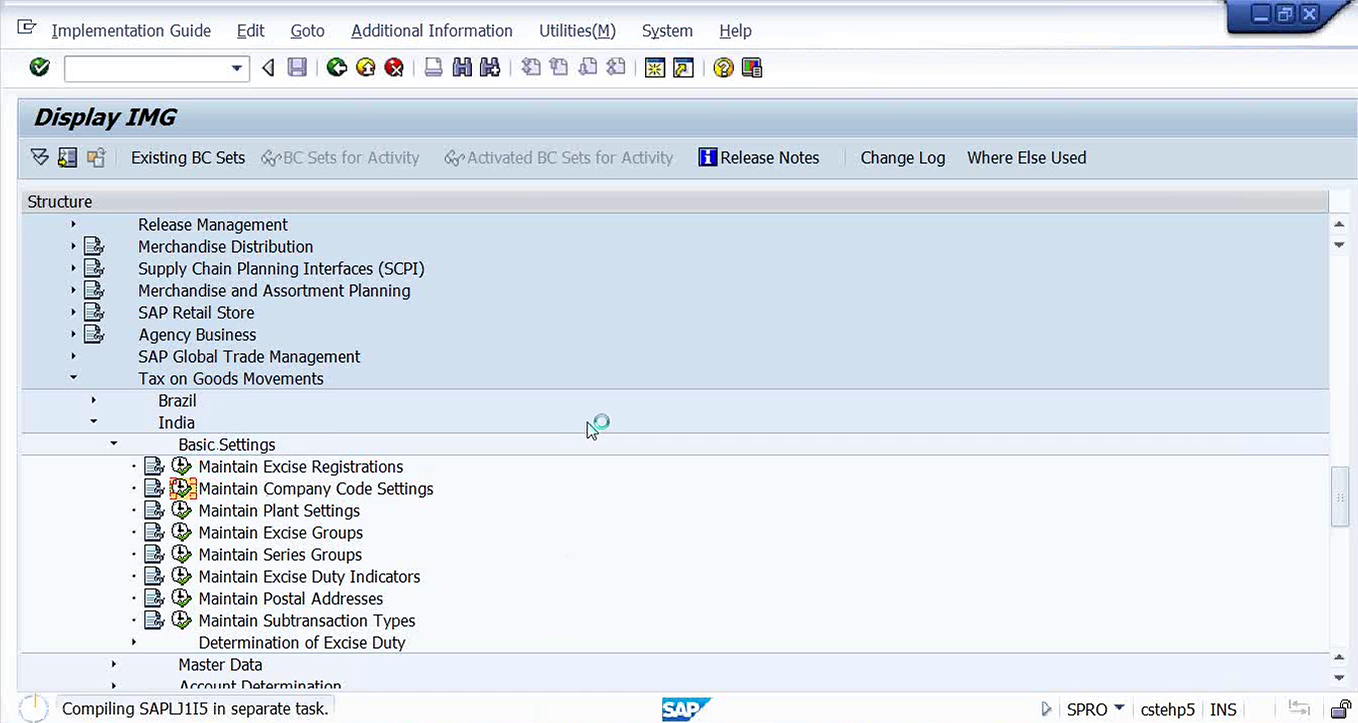Execute activity icon for Maintain Series Groups
This screenshot has width=1358, height=723.
click(x=181, y=554)
